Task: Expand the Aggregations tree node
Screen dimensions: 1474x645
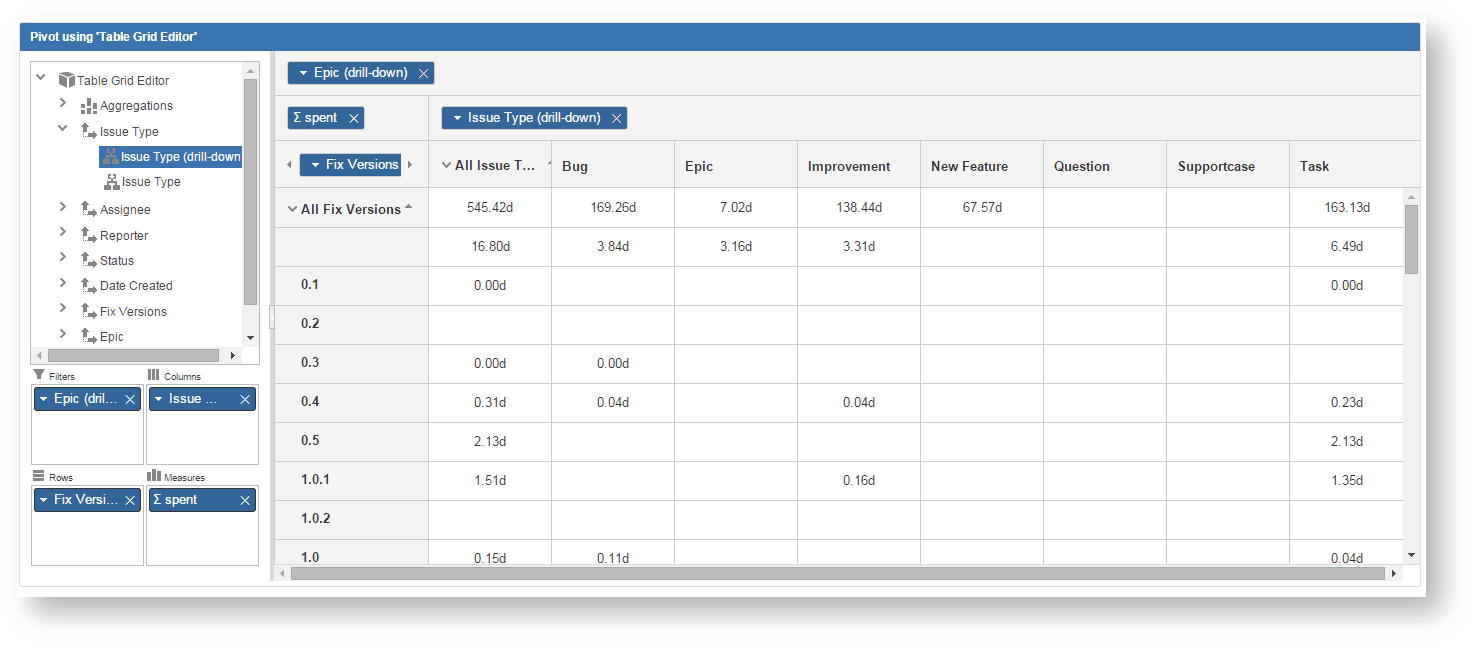Action: pos(63,103)
